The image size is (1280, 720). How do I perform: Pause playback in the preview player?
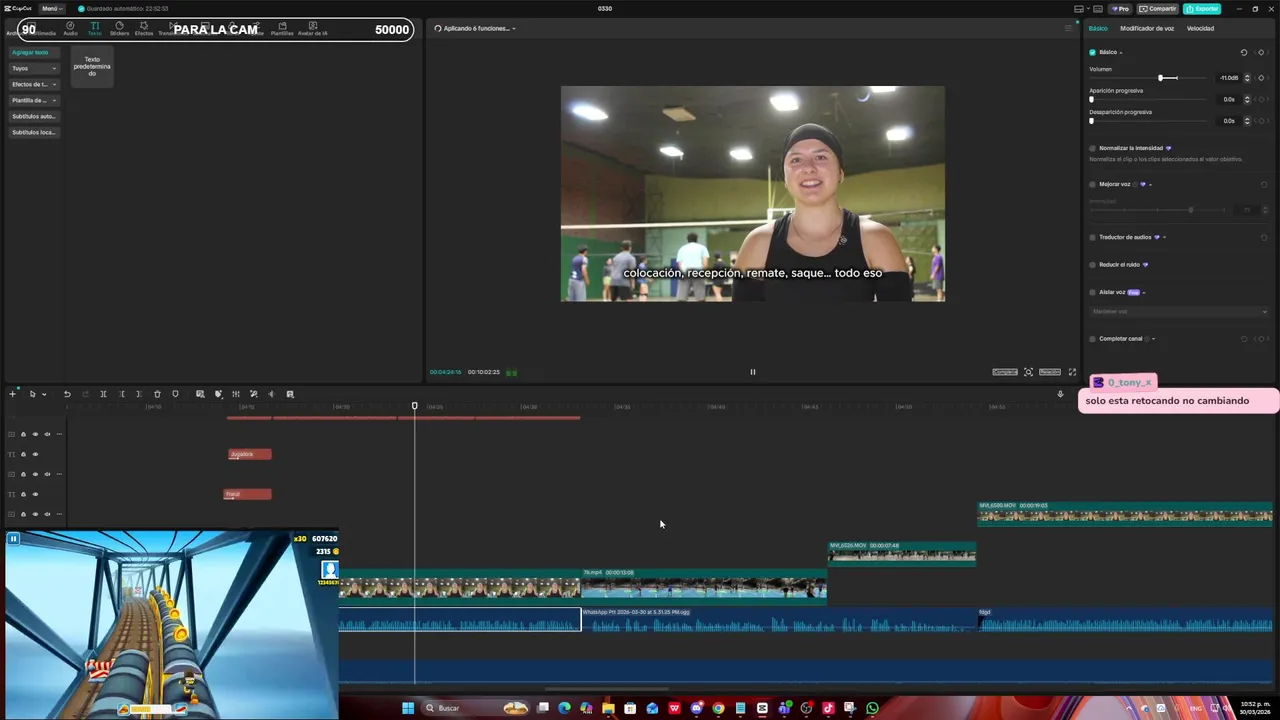[753, 372]
